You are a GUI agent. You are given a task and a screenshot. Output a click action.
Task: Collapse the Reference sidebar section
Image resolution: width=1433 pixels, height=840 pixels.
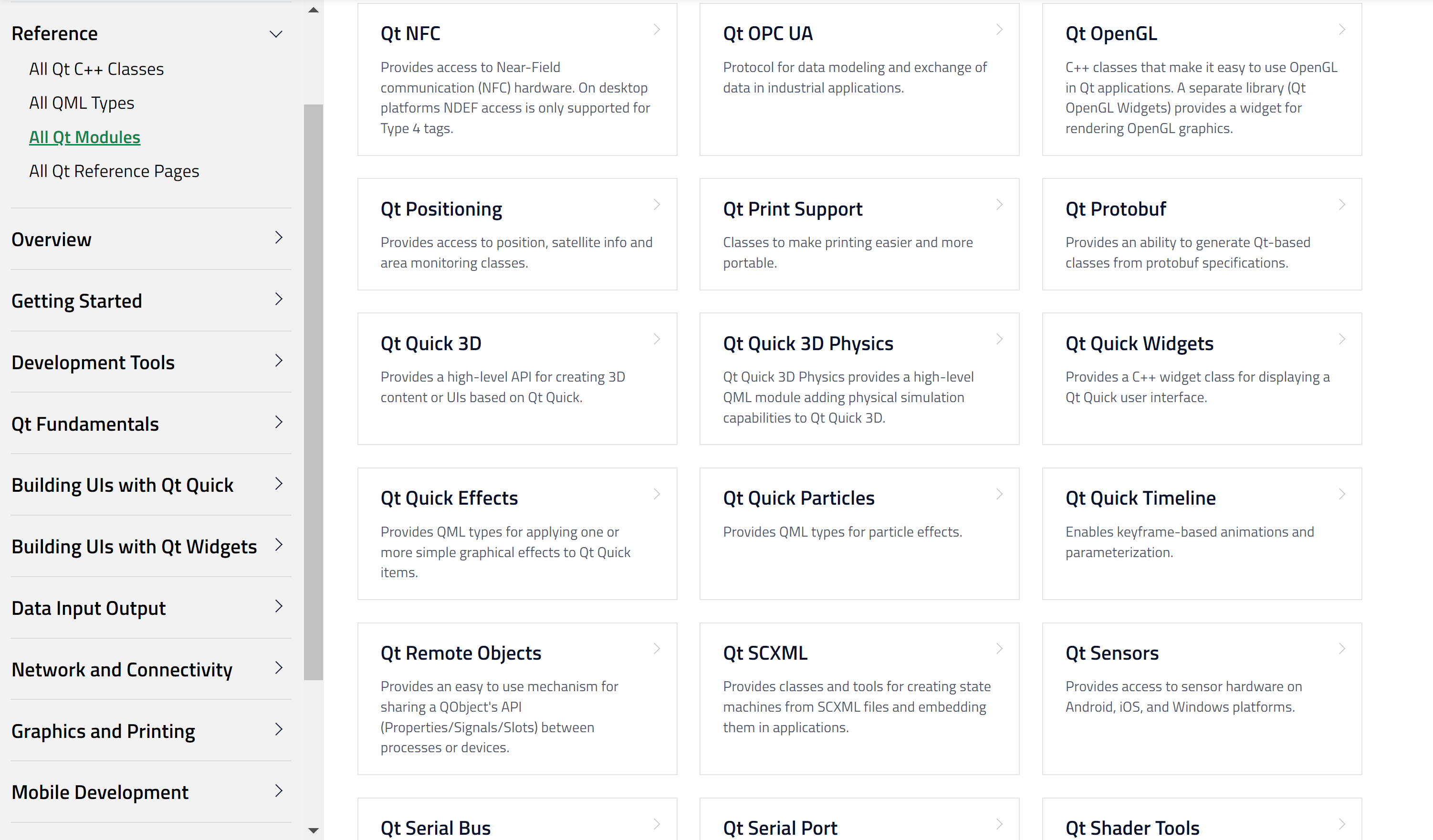coord(276,34)
